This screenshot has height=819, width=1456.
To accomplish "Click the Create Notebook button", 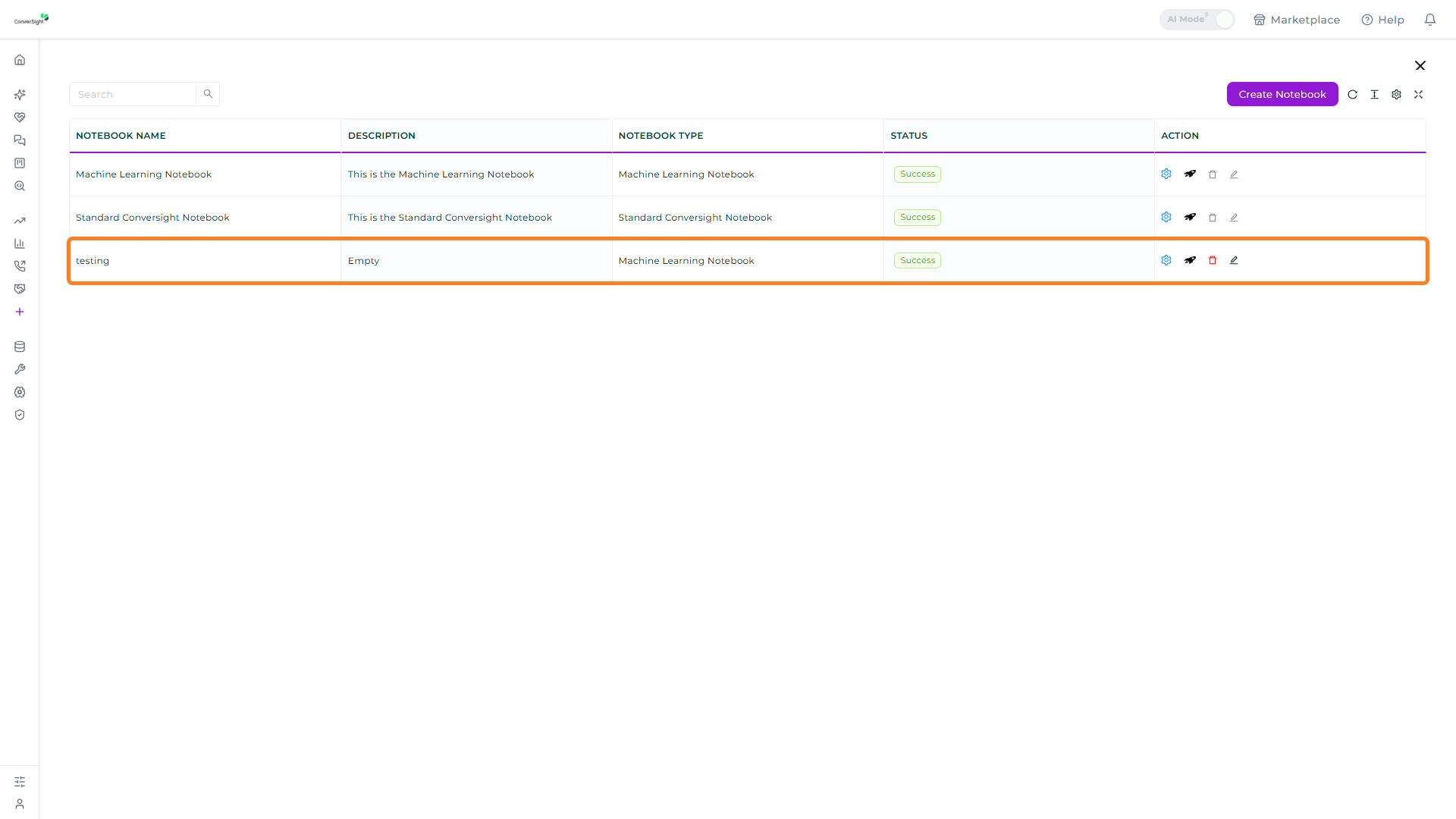I will pyautogui.click(x=1282, y=94).
